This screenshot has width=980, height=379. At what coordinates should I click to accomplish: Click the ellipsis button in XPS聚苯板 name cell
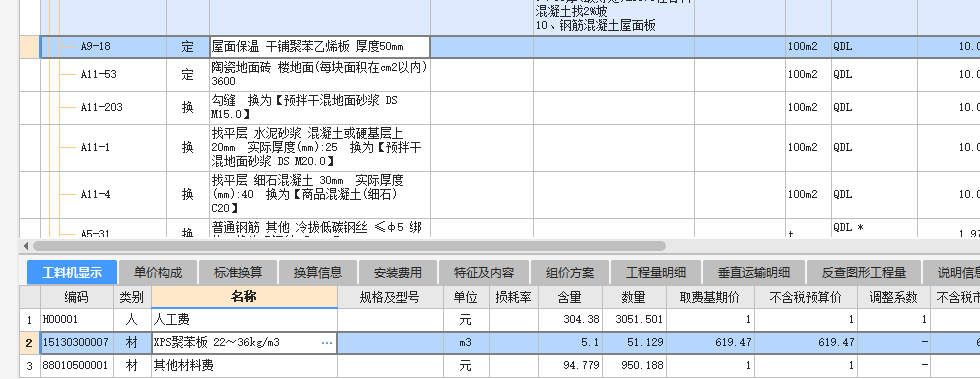pyautogui.click(x=327, y=343)
